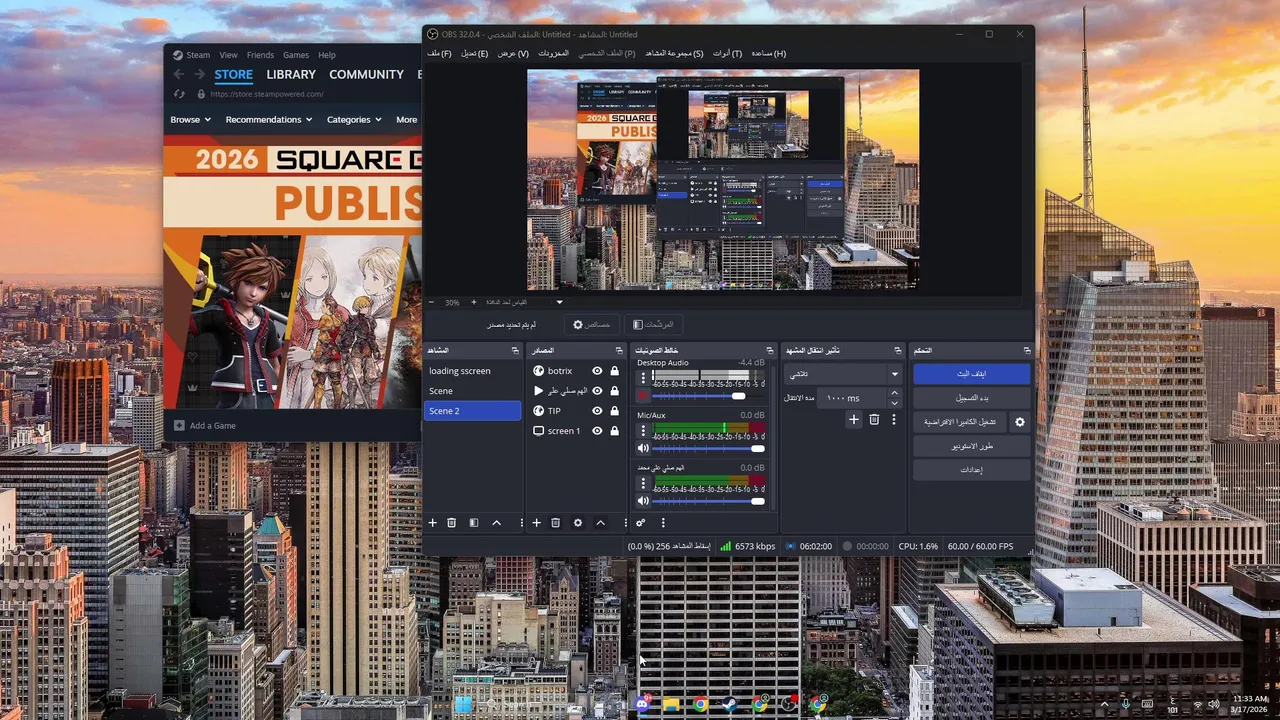Screen dimensions: 1280x720
Task: Add a source with plus icon in Sources panel
Action: [536, 523]
